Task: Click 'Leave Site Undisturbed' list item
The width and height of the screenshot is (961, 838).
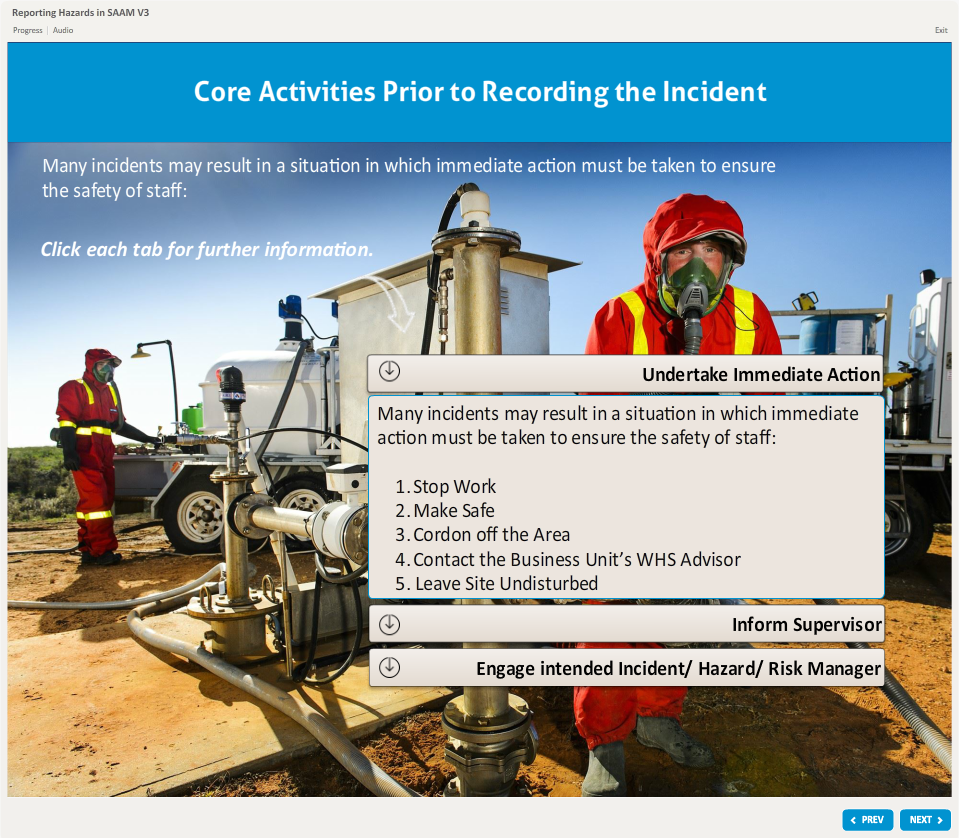Action: (x=496, y=584)
